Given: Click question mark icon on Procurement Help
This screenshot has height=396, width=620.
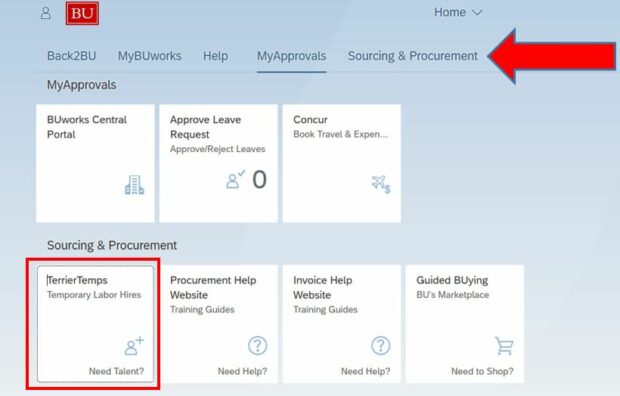Looking at the screenshot, I should [x=257, y=345].
